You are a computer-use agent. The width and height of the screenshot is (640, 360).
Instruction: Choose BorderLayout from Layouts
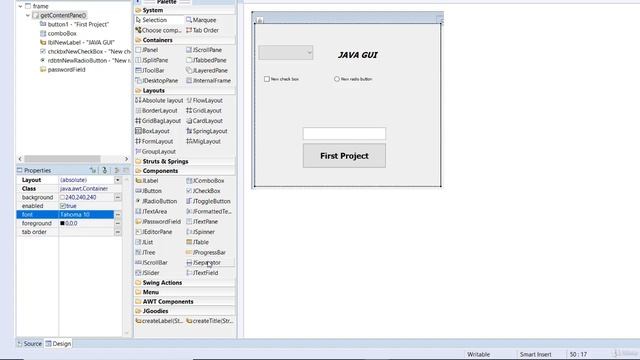click(156, 111)
